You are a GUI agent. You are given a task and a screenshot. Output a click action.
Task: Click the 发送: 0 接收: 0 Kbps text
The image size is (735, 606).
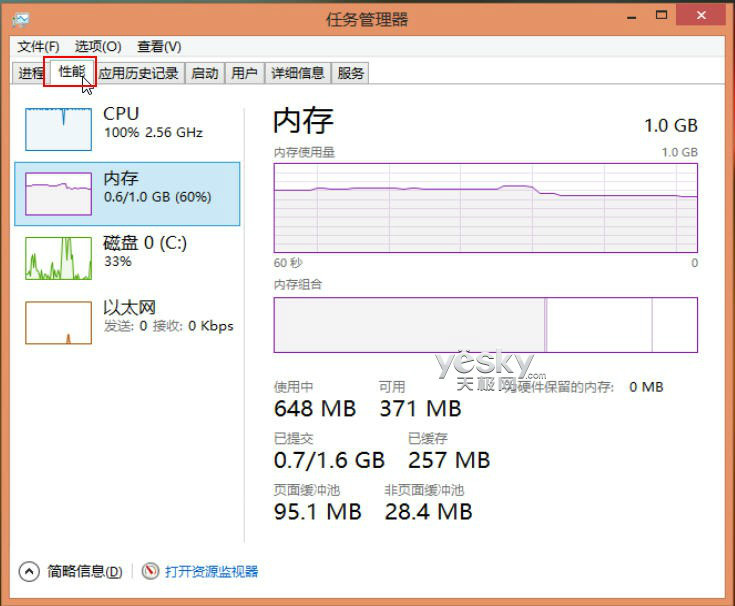(x=168, y=326)
